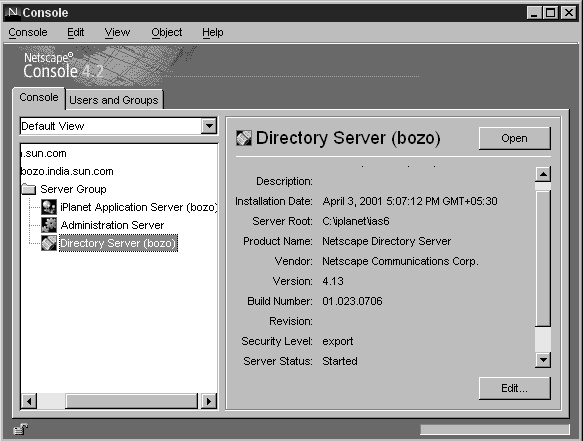
Task: Click the tree horizontal scrollbar thumb
Action: point(131,402)
